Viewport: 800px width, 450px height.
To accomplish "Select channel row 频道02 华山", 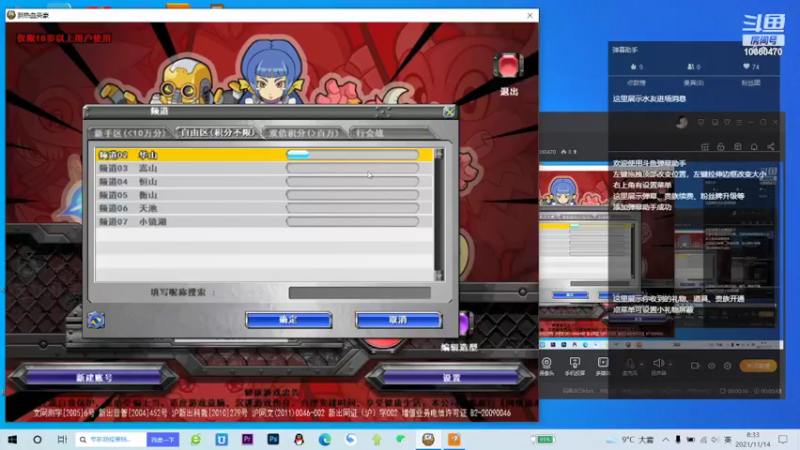I will pos(264,155).
